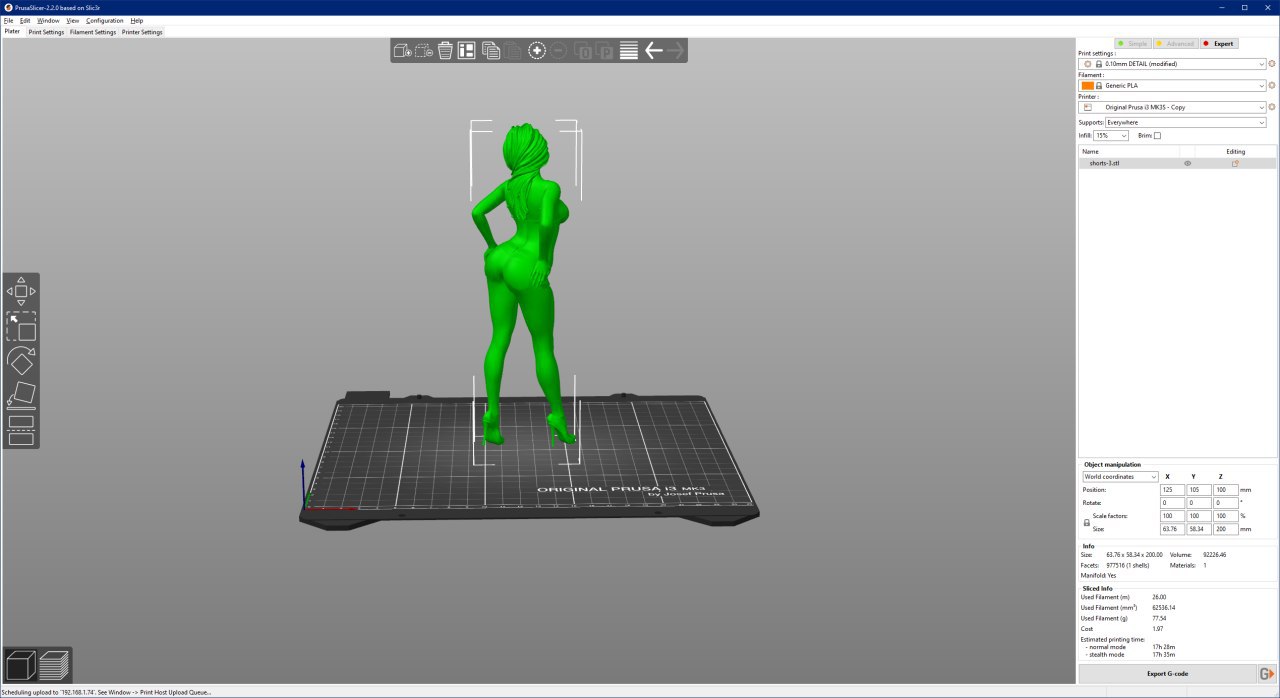Add an instance with the plus circle
1280x698 pixels.
tap(537, 50)
